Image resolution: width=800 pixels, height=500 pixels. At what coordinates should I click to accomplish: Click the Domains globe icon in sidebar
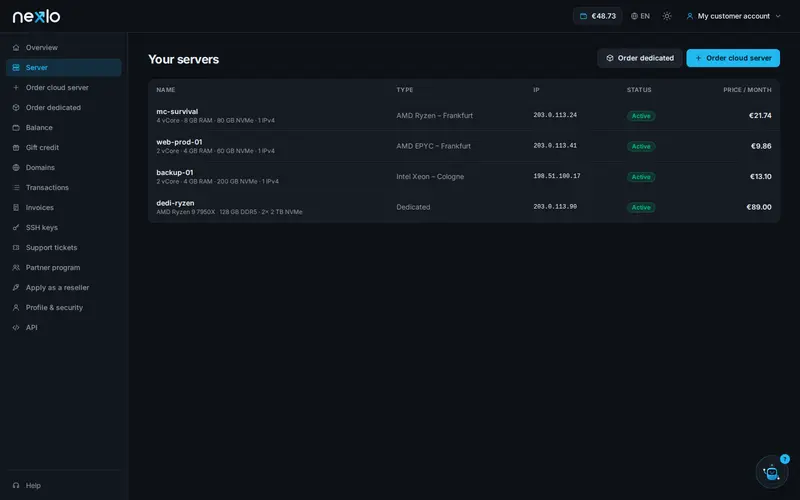point(16,167)
